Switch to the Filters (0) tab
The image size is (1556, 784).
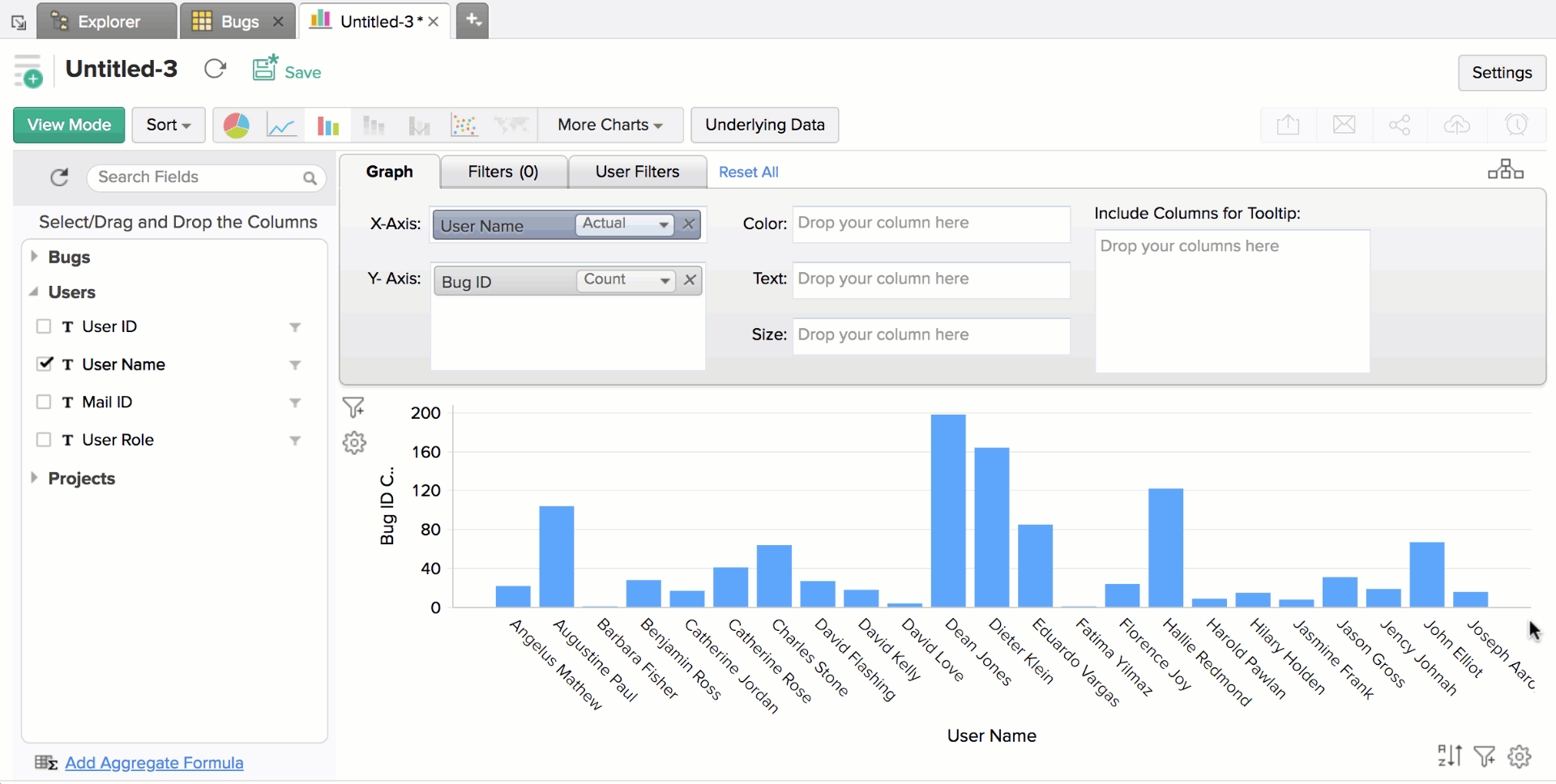point(502,172)
